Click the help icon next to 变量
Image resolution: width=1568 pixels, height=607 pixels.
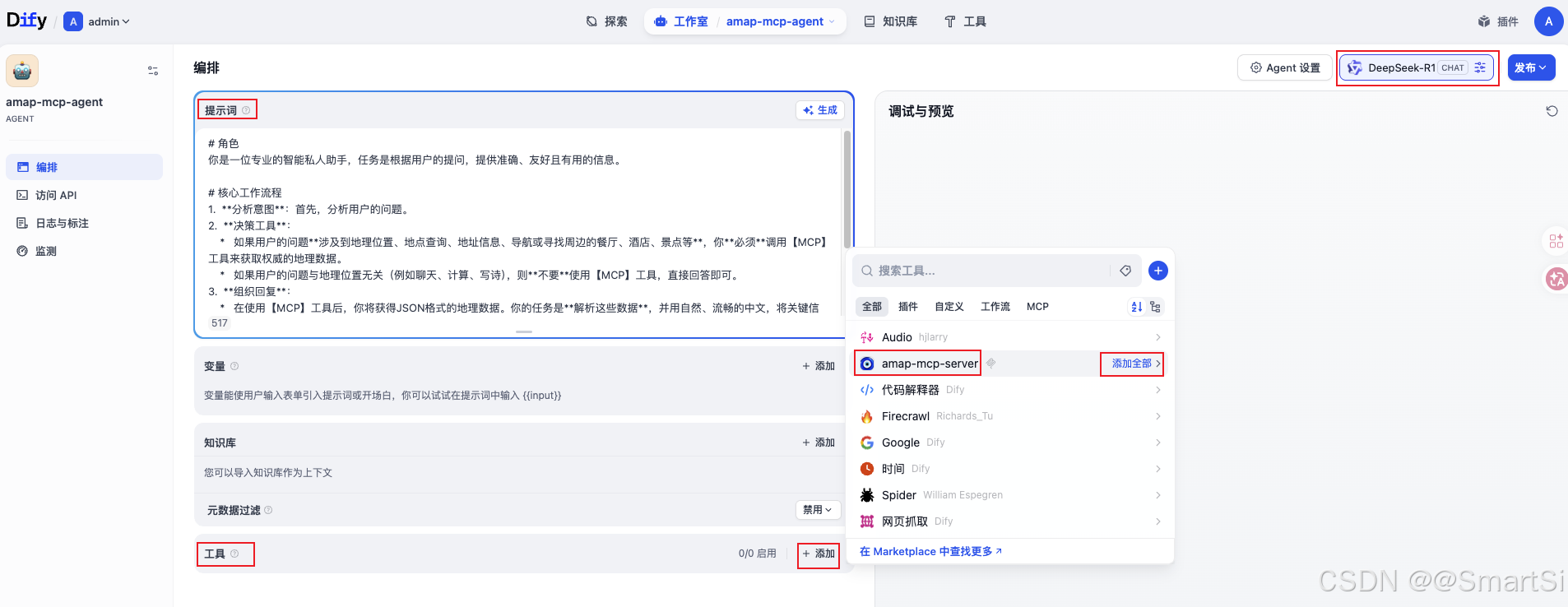234,366
